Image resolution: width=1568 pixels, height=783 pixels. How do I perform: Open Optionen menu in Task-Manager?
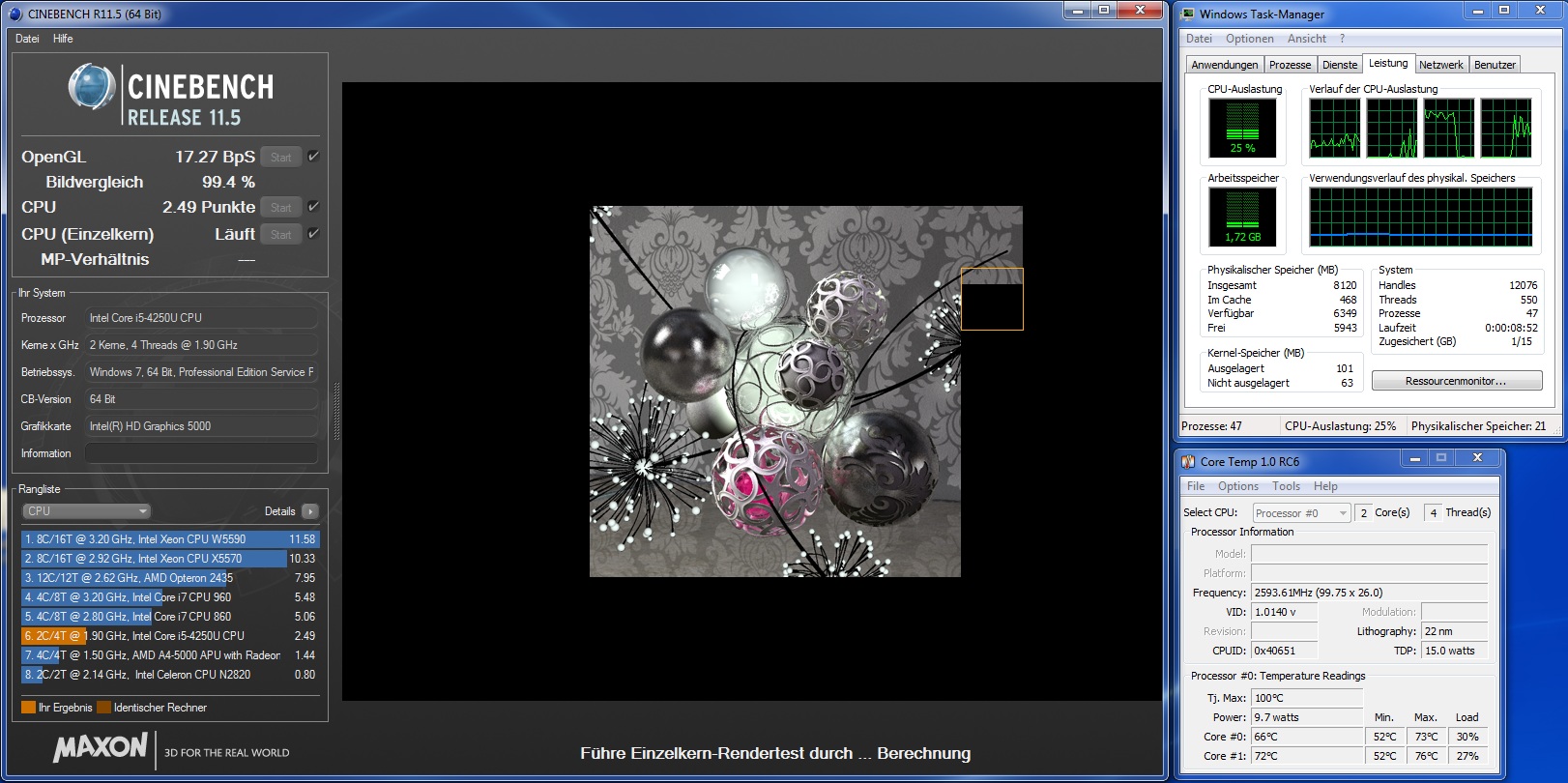[1250, 39]
